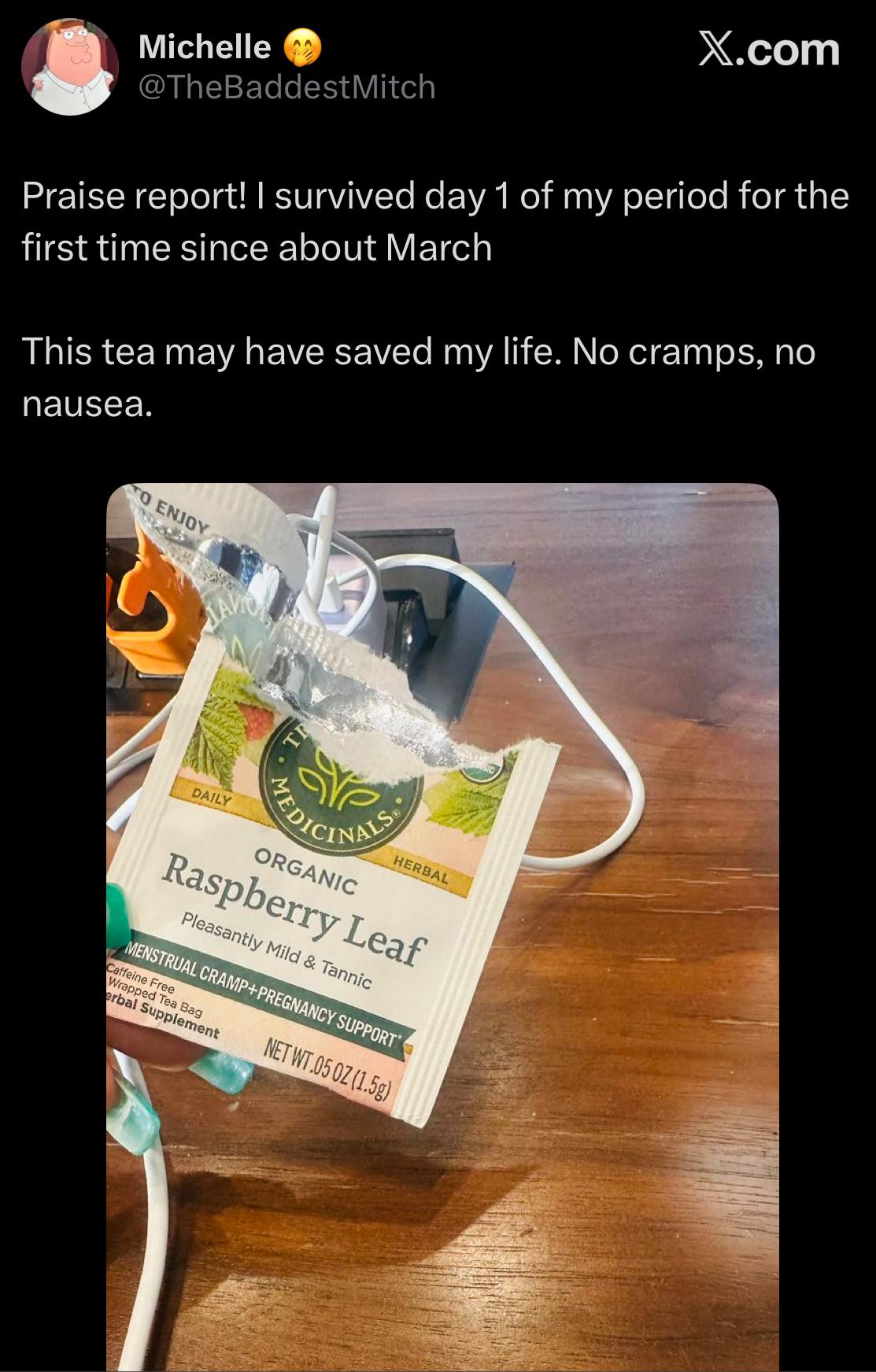Screen dimensions: 876x1372
Task: Click the face-with-hand emoji beside Michelle
Action: click(x=303, y=47)
